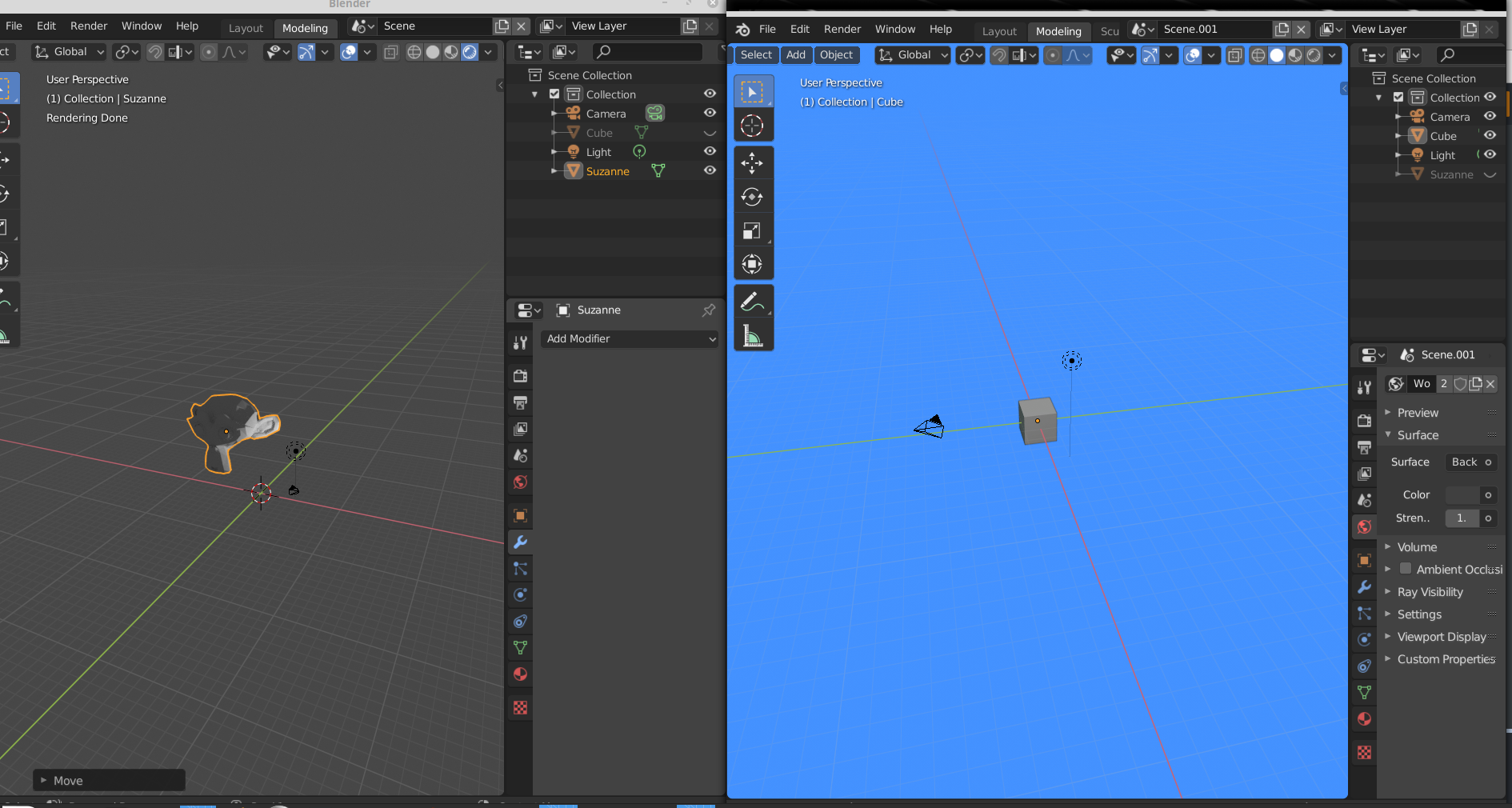The height and width of the screenshot is (808, 1512).
Task: Click the outliner search field in left window
Action: tap(648, 52)
